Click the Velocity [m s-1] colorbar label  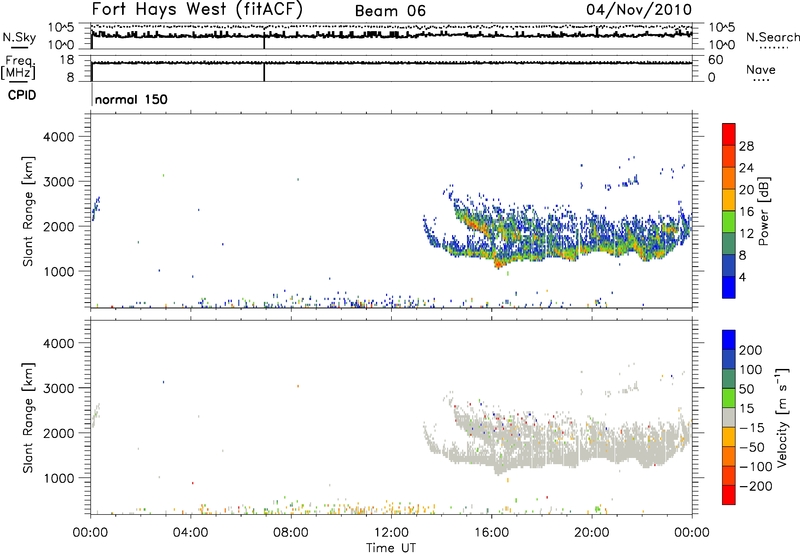click(783, 417)
